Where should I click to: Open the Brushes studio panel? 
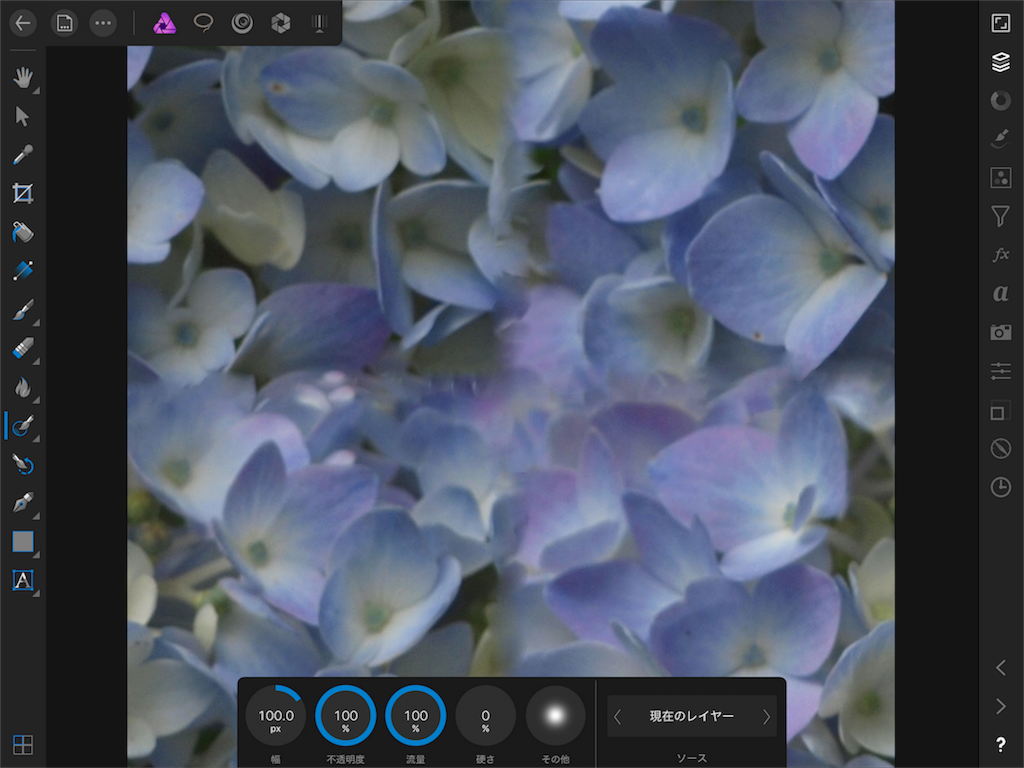[x=1000, y=138]
